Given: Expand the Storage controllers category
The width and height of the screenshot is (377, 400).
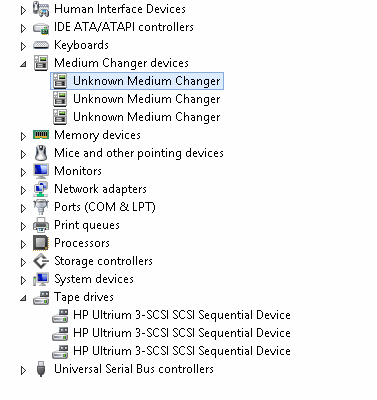Looking at the screenshot, I should [x=23, y=262].
